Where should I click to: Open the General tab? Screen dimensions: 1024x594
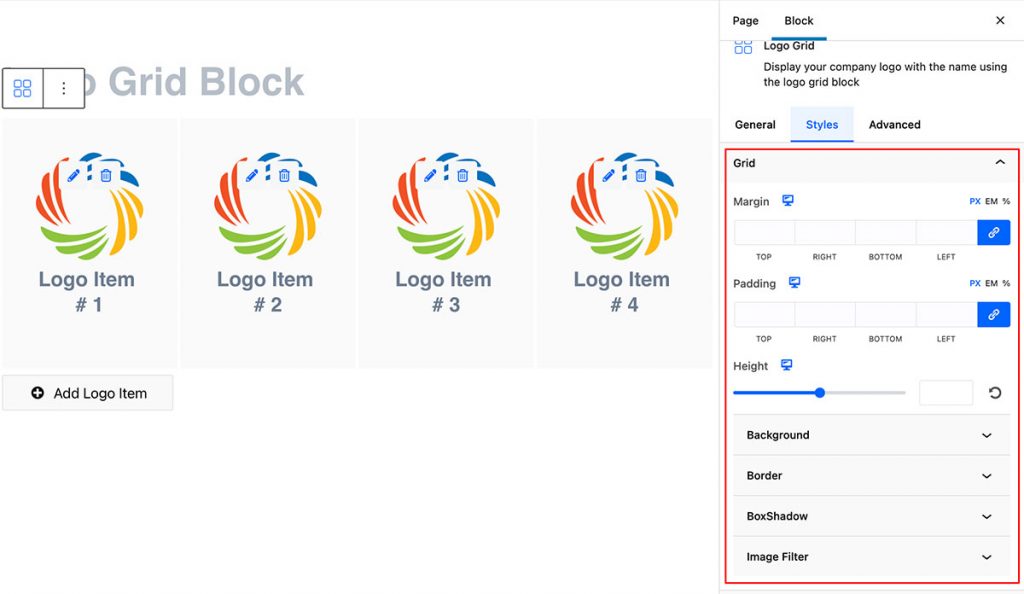pos(755,125)
